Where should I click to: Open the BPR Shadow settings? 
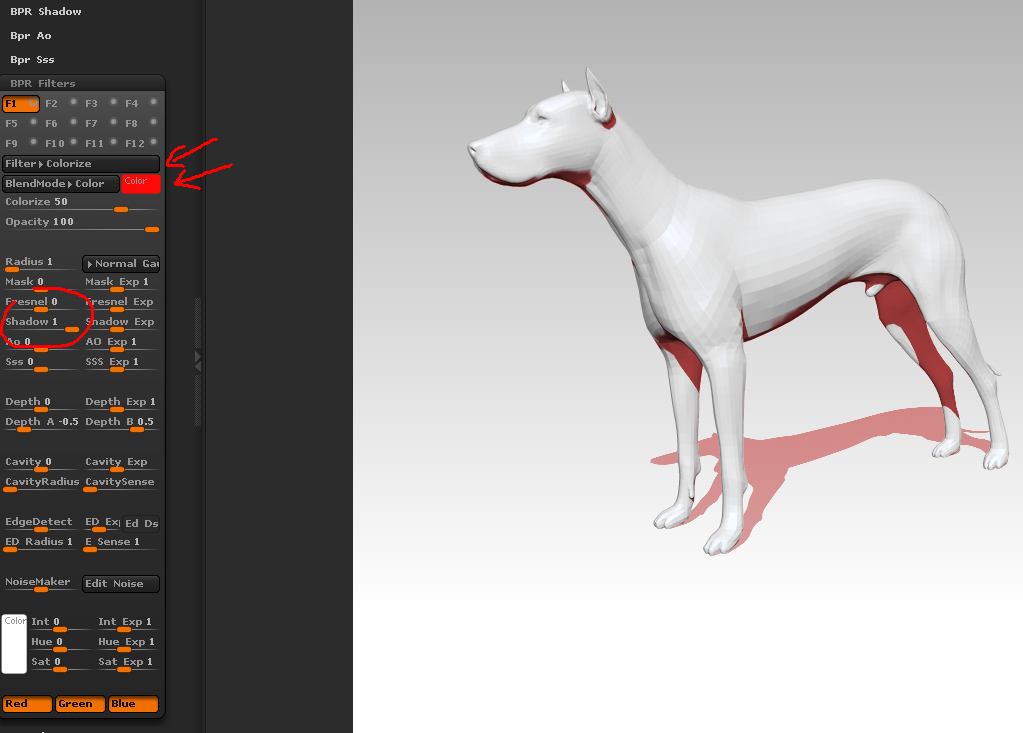coord(44,11)
